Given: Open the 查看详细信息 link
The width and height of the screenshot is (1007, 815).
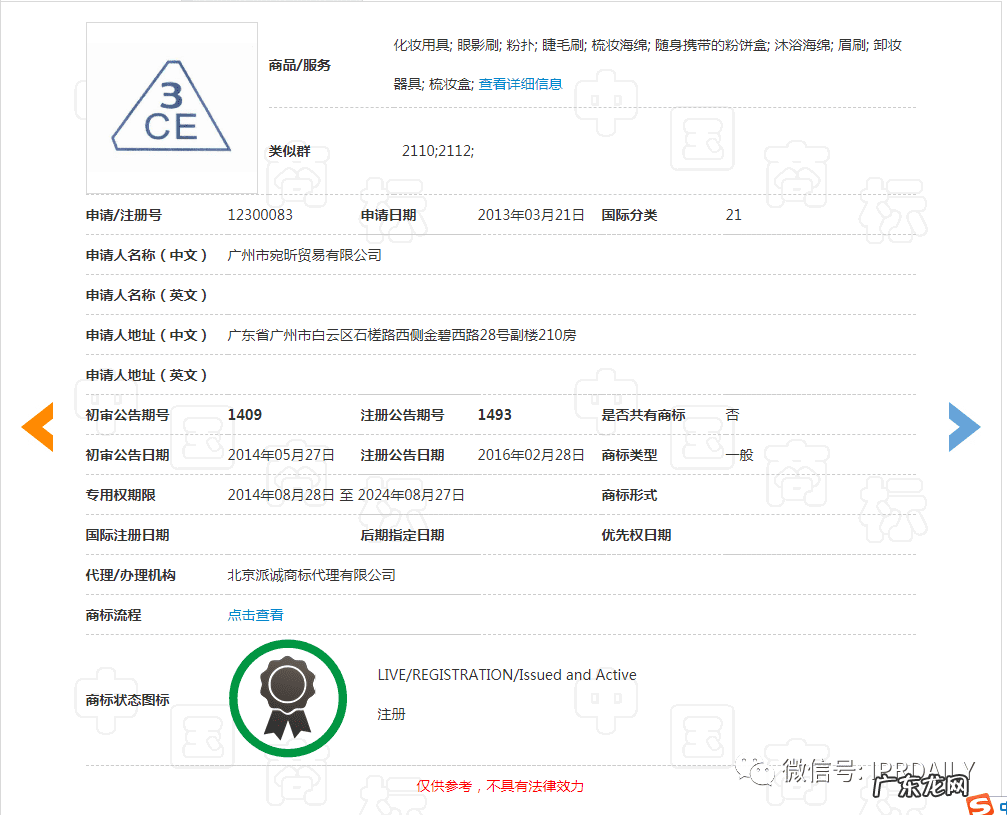Looking at the screenshot, I should pyautogui.click(x=519, y=84).
